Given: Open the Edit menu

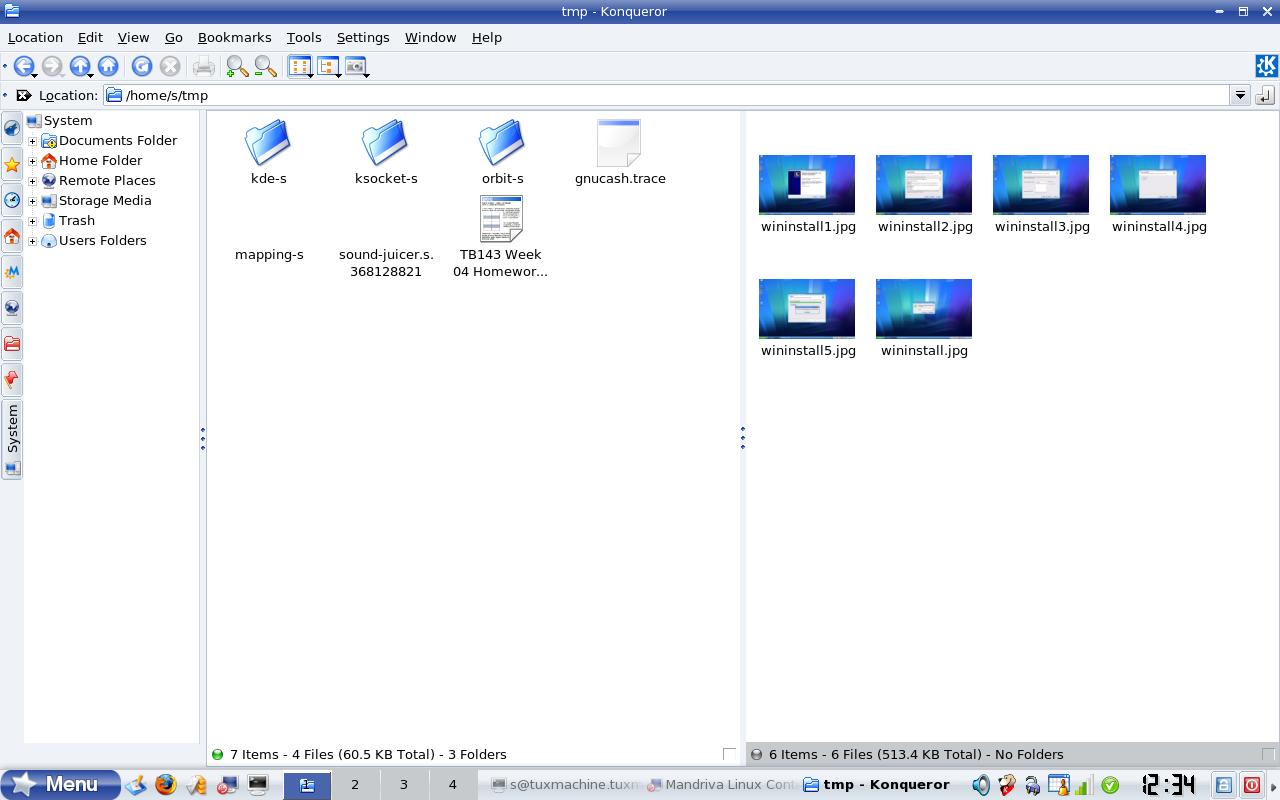Looking at the screenshot, I should tap(90, 37).
